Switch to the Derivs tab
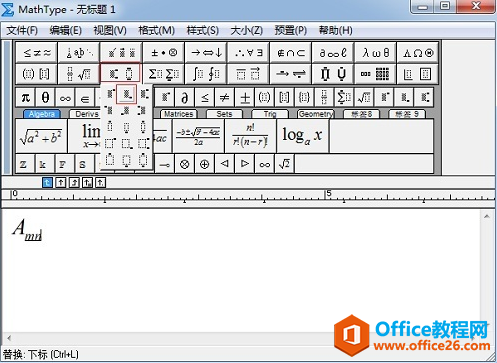The image size is (497, 363). pyautogui.click(x=87, y=114)
